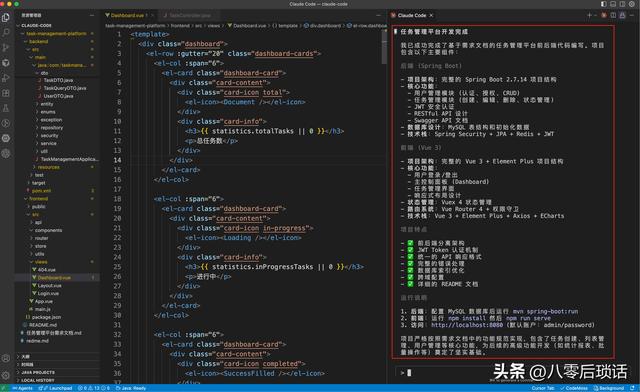Screen dimensions: 640x392
Task: Click the split editor icon in the right panel
Action: coord(613,15)
